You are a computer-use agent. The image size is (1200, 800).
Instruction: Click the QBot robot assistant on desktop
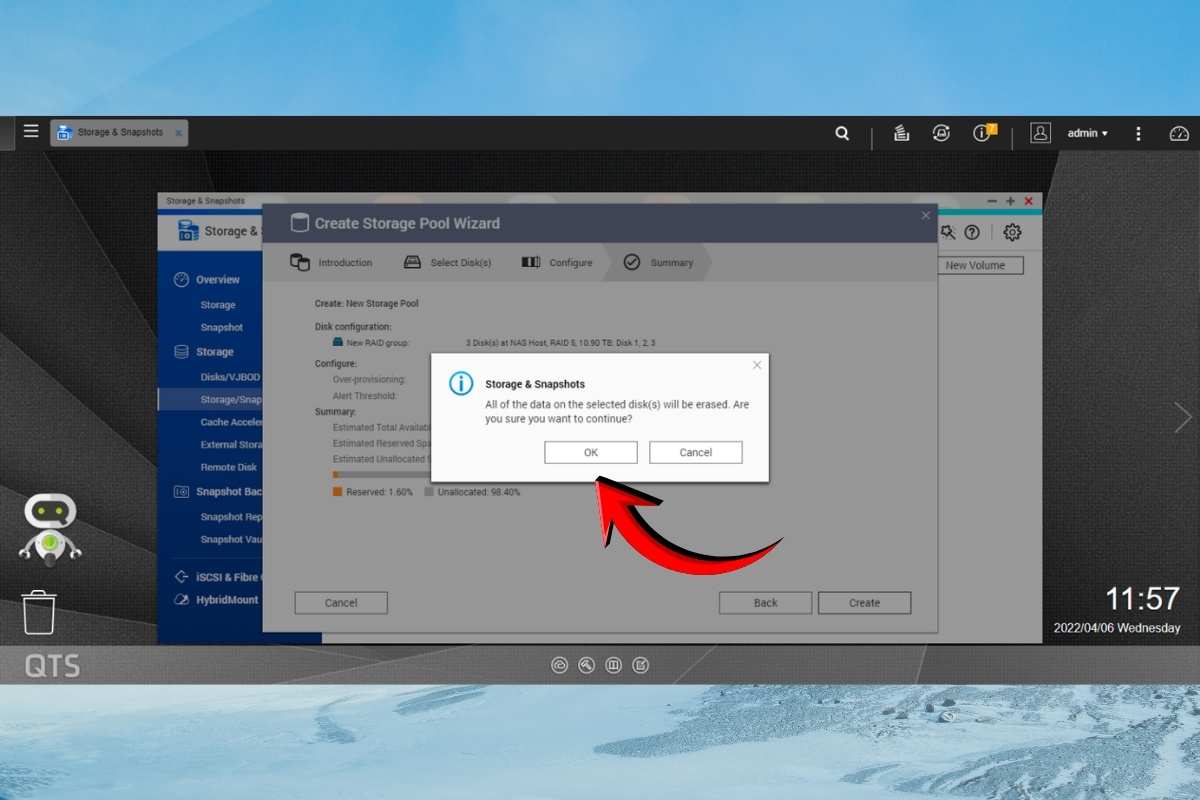pos(50,530)
